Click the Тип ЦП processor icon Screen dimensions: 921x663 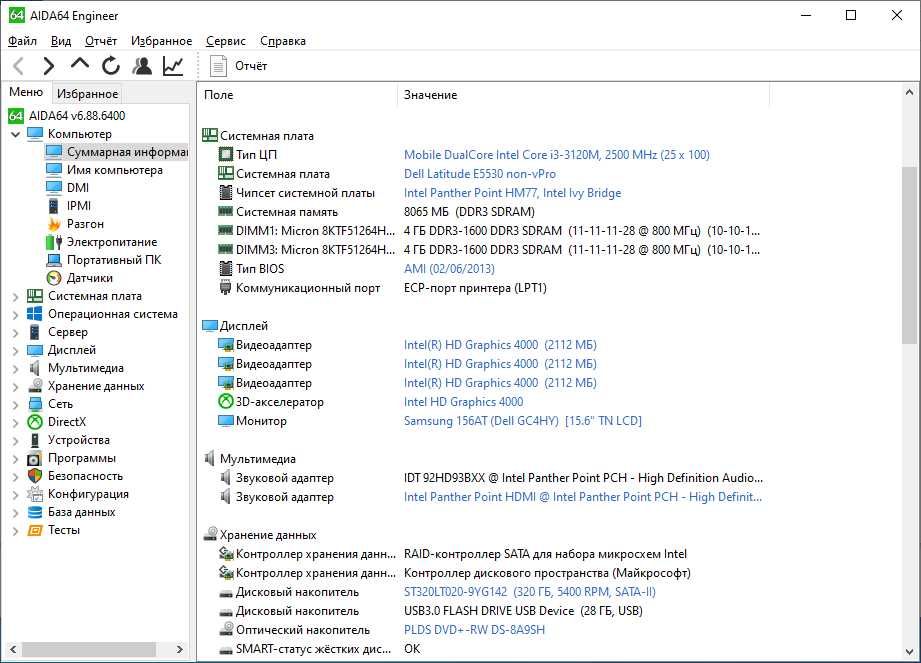tap(226, 154)
